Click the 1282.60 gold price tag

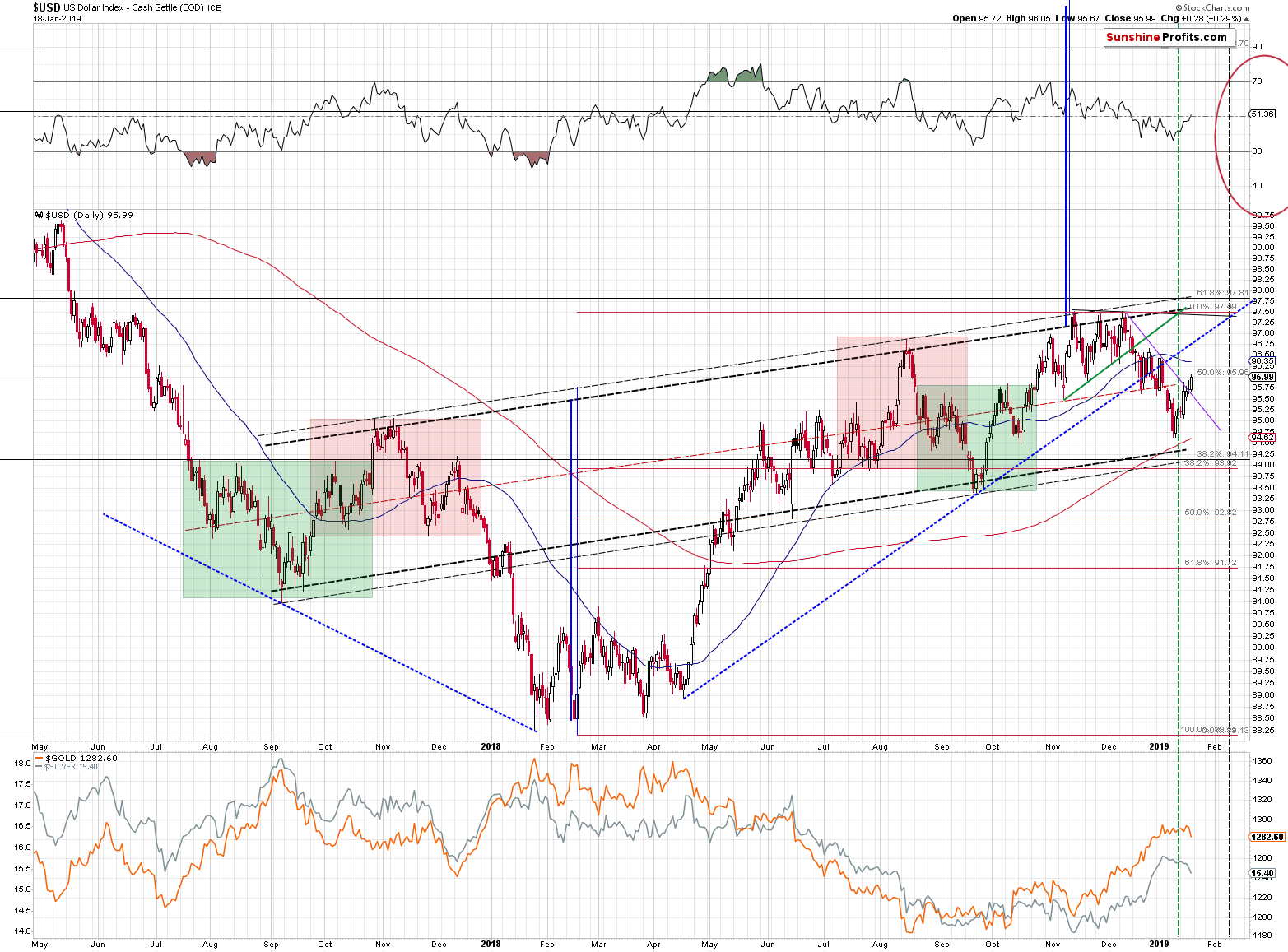click(x=1267, y=837)
